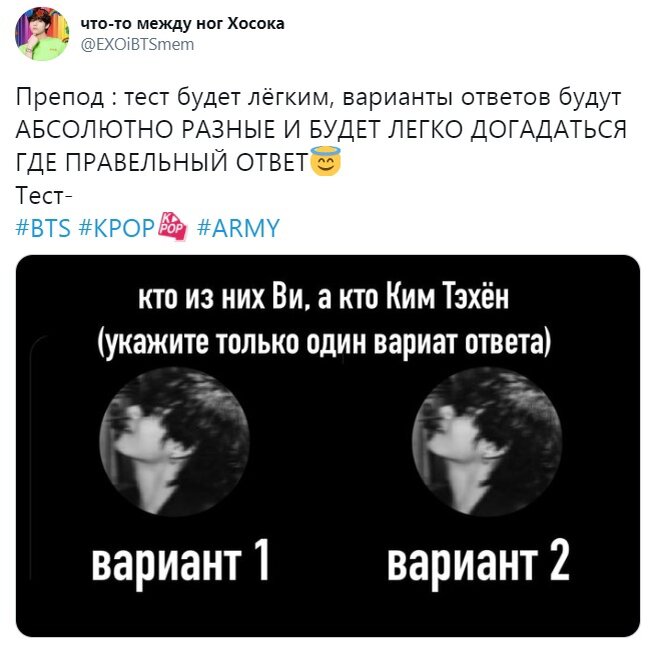Click the 'вариант 2' label
The width and height of the screenshot is (655, 647).
(x=479, y=563)
